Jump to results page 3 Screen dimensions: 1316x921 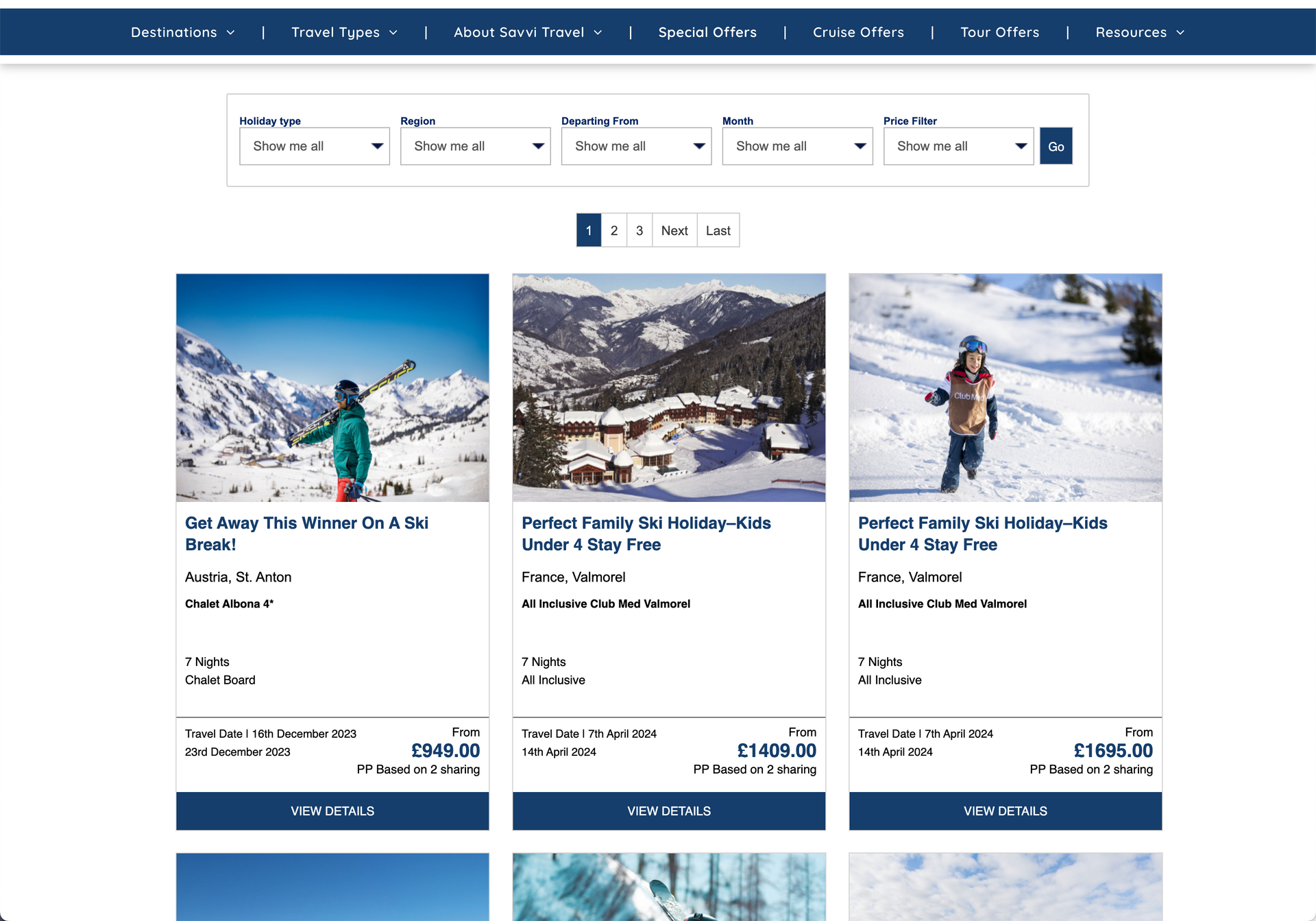pyautogui.click(x=639, y=230)
